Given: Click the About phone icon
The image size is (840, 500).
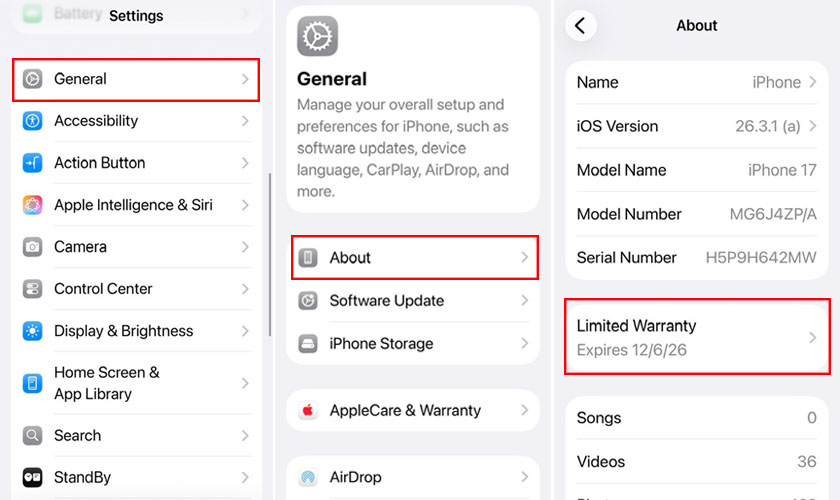Looking at the screenshot, I should point(308,257).
